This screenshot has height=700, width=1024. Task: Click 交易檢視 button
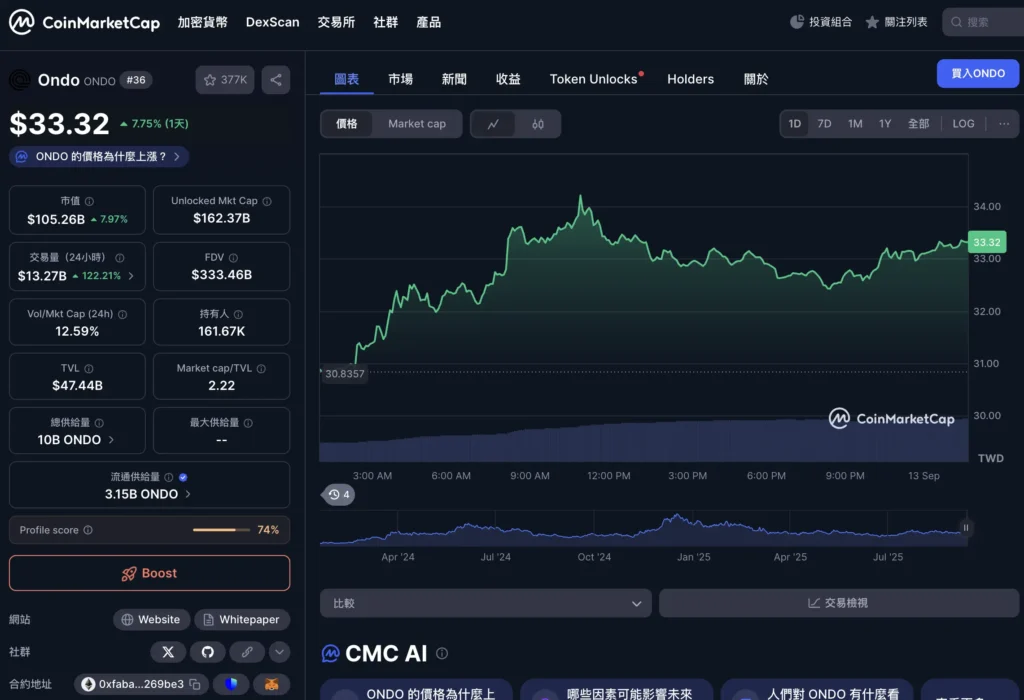click(x=839, y=603)
